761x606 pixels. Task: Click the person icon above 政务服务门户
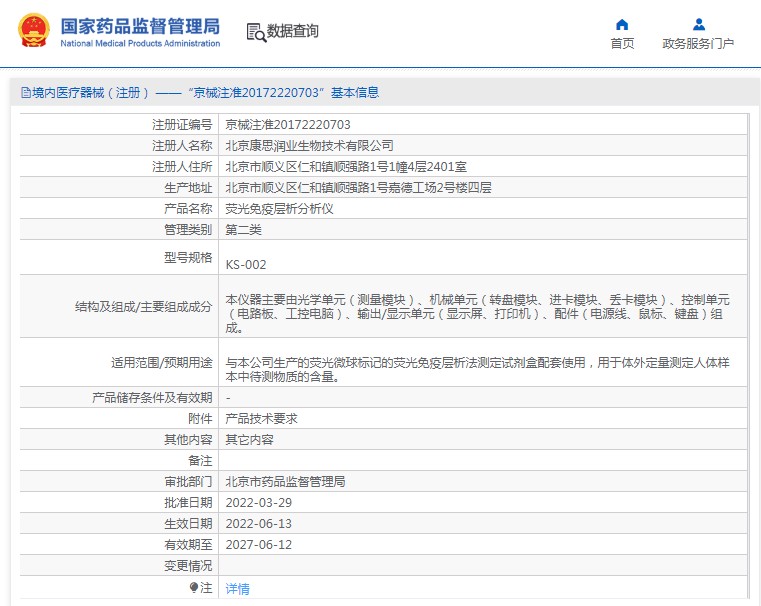698,24
